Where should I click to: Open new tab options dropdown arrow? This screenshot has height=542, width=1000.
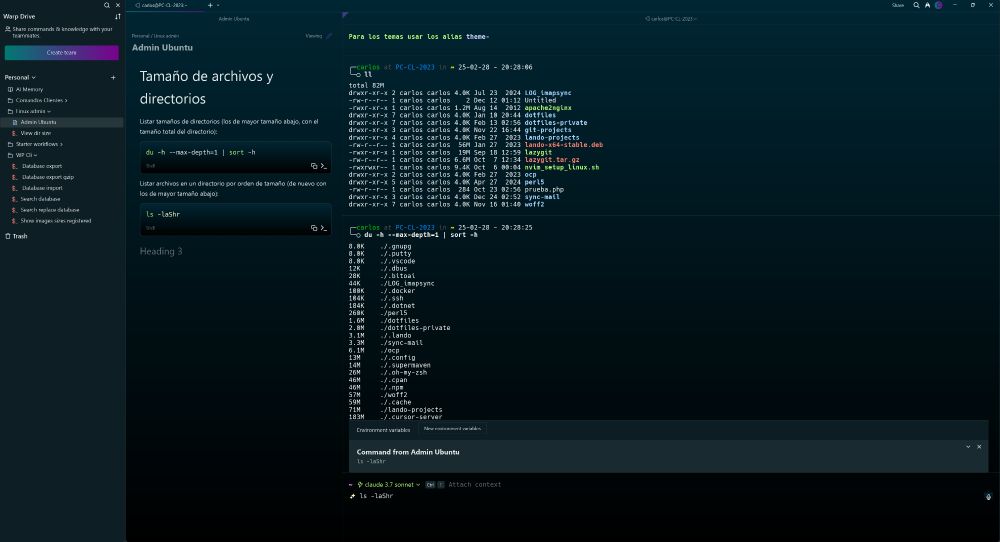point(218,5)
